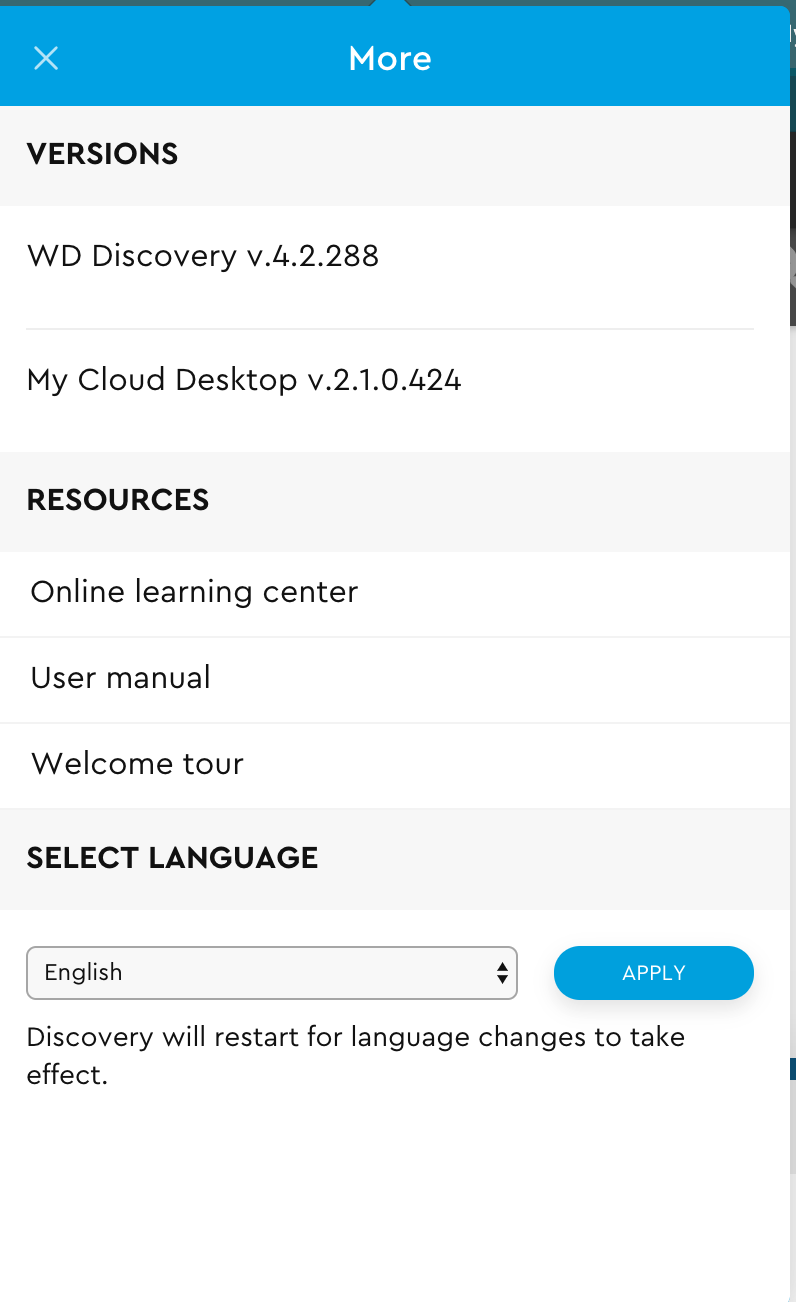Click the up-down arrows on the language selector

[x=502, y=973]
